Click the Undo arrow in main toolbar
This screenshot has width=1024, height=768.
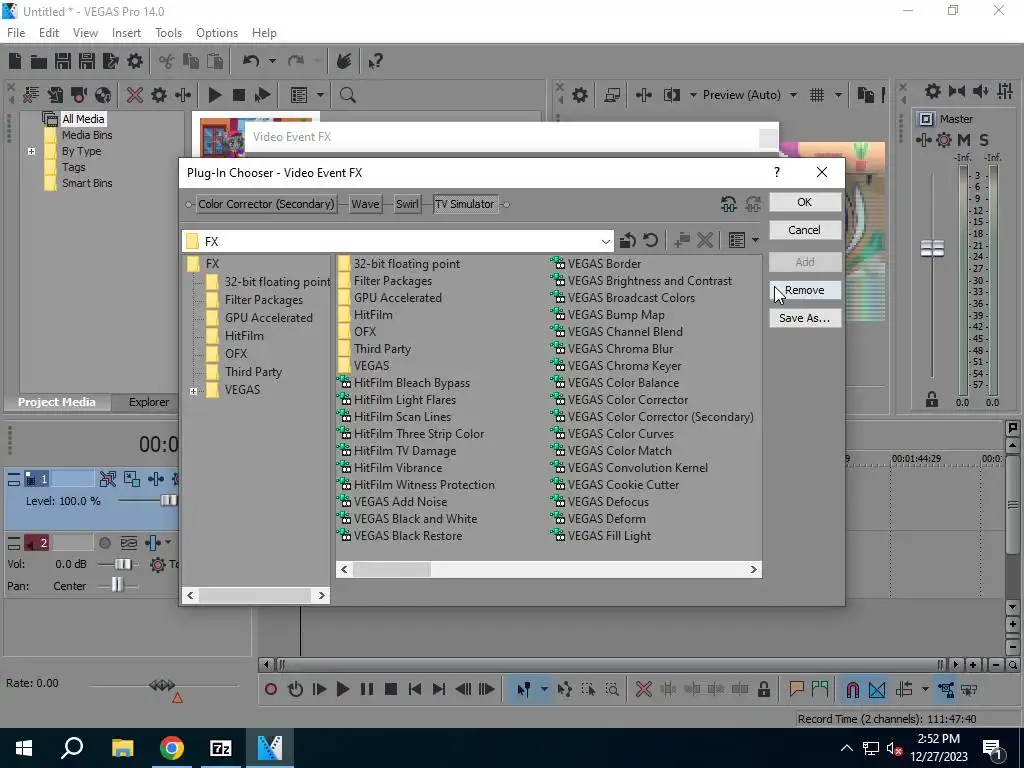point(251,61)
